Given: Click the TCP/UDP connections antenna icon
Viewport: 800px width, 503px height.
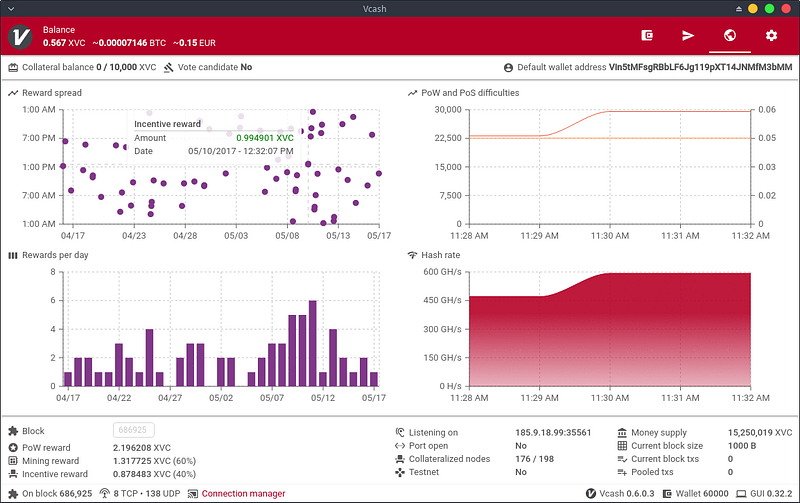Looking at the screenshot, I should click(x=105, y=493).
